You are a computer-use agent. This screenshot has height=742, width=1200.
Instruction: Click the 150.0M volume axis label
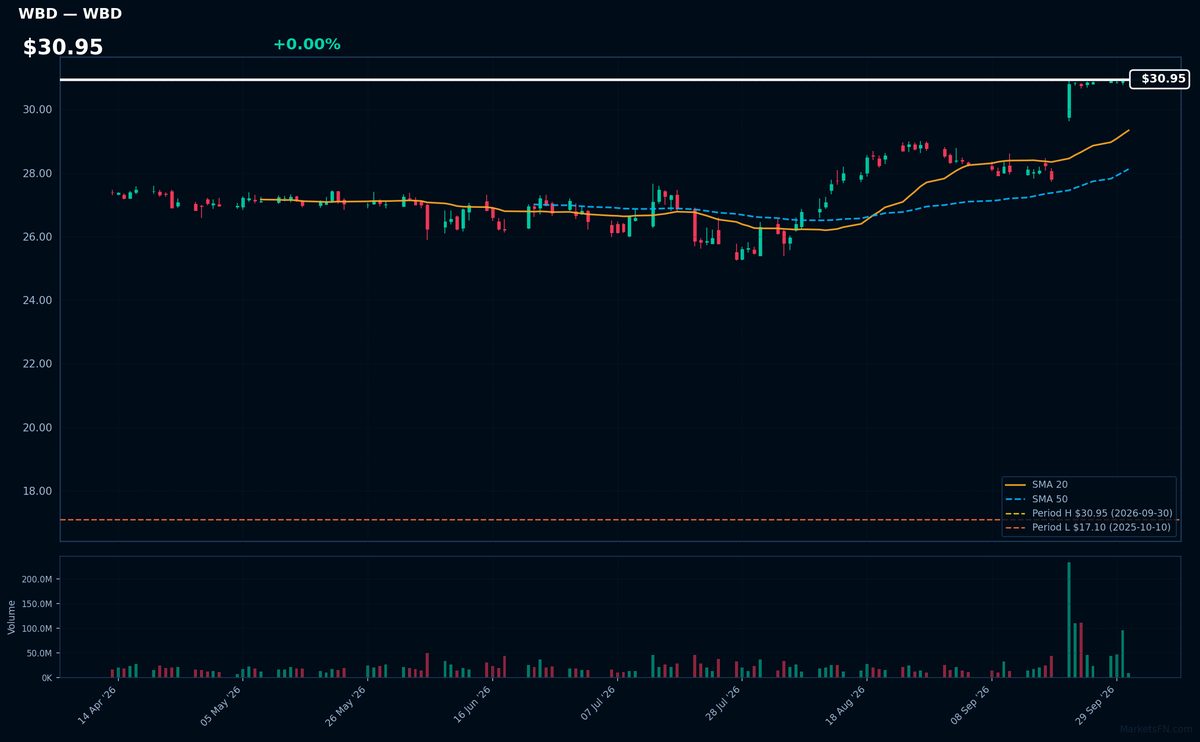click(x=36, y=604)
